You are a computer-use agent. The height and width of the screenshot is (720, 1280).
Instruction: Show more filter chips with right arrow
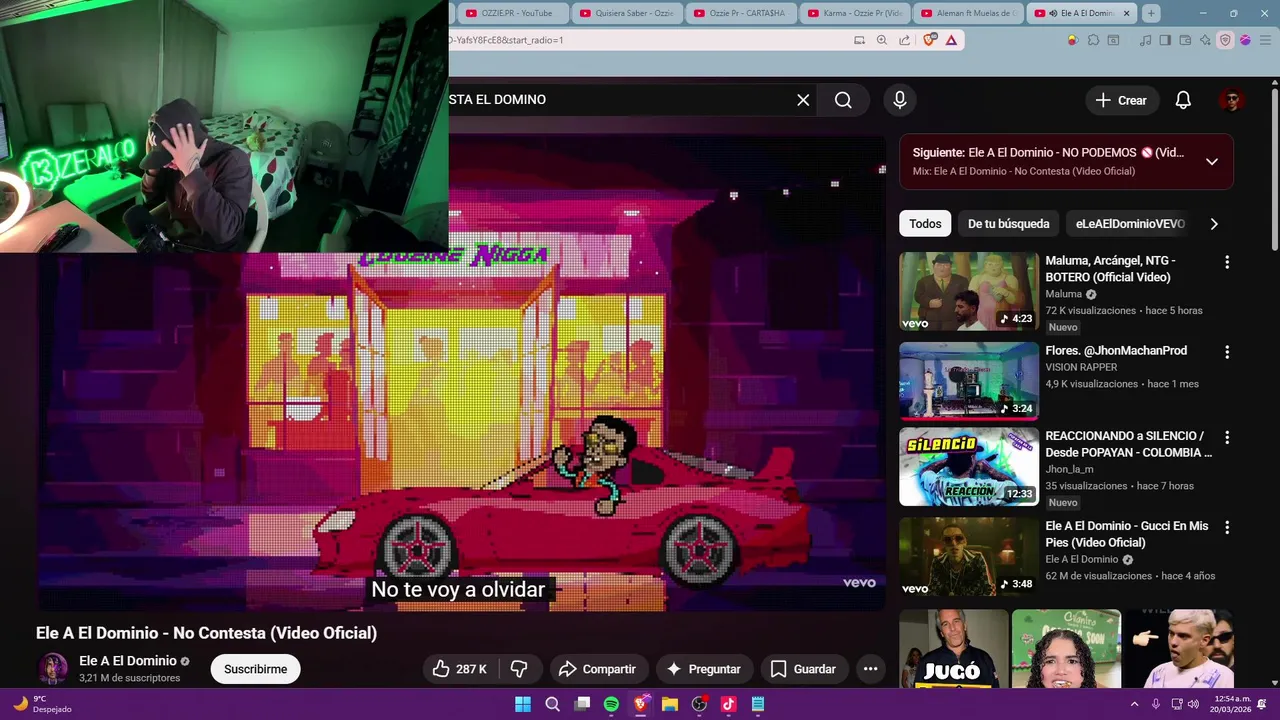click(1214, 224)
